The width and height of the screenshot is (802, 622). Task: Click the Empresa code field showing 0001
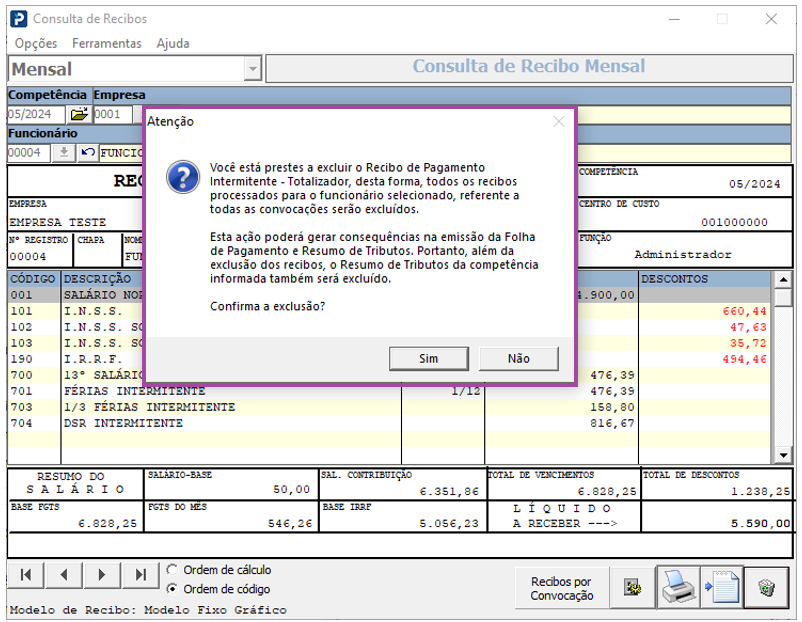click(113, 114)
